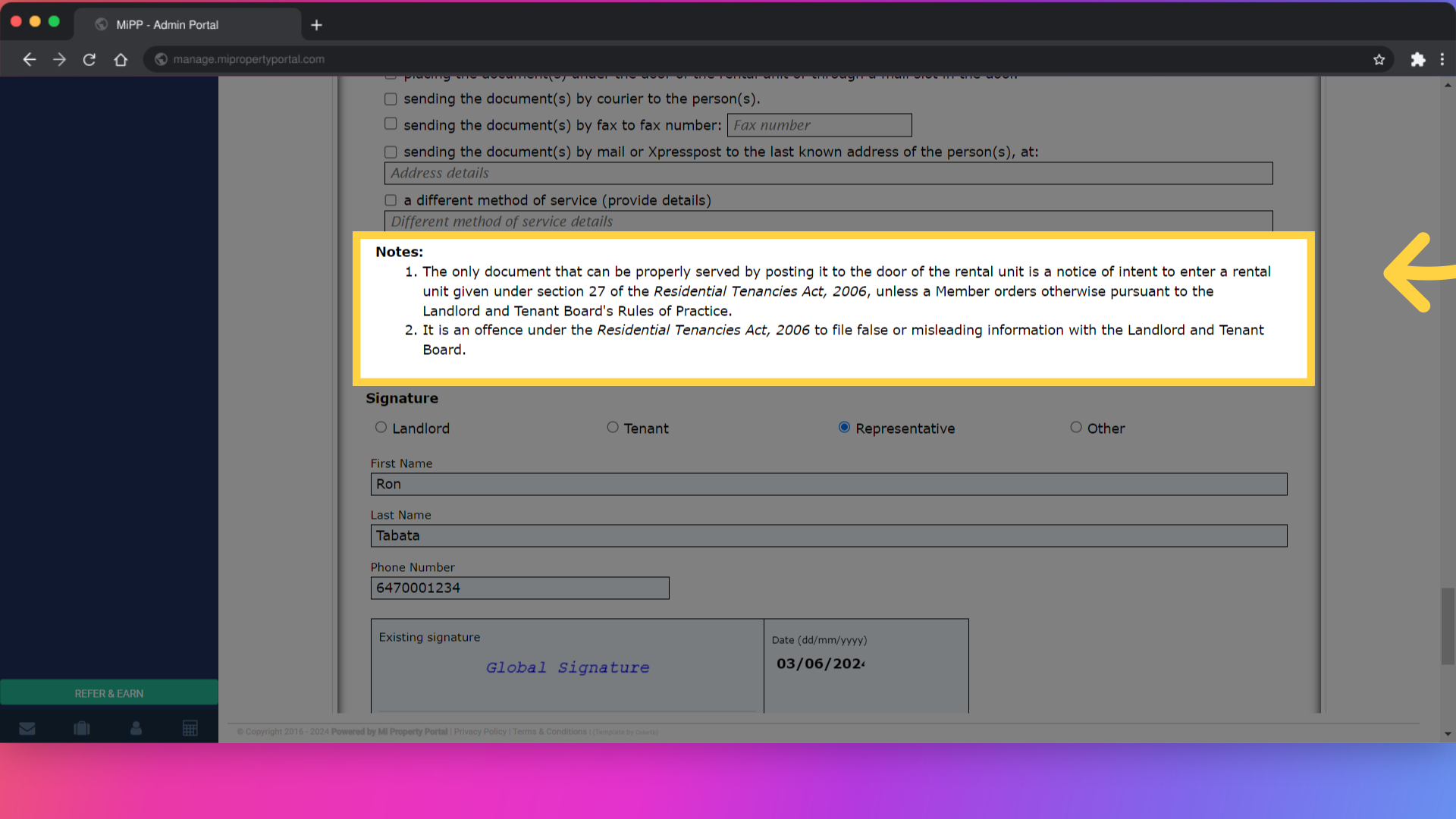Click into the Address details field

(x=828, y=173)
